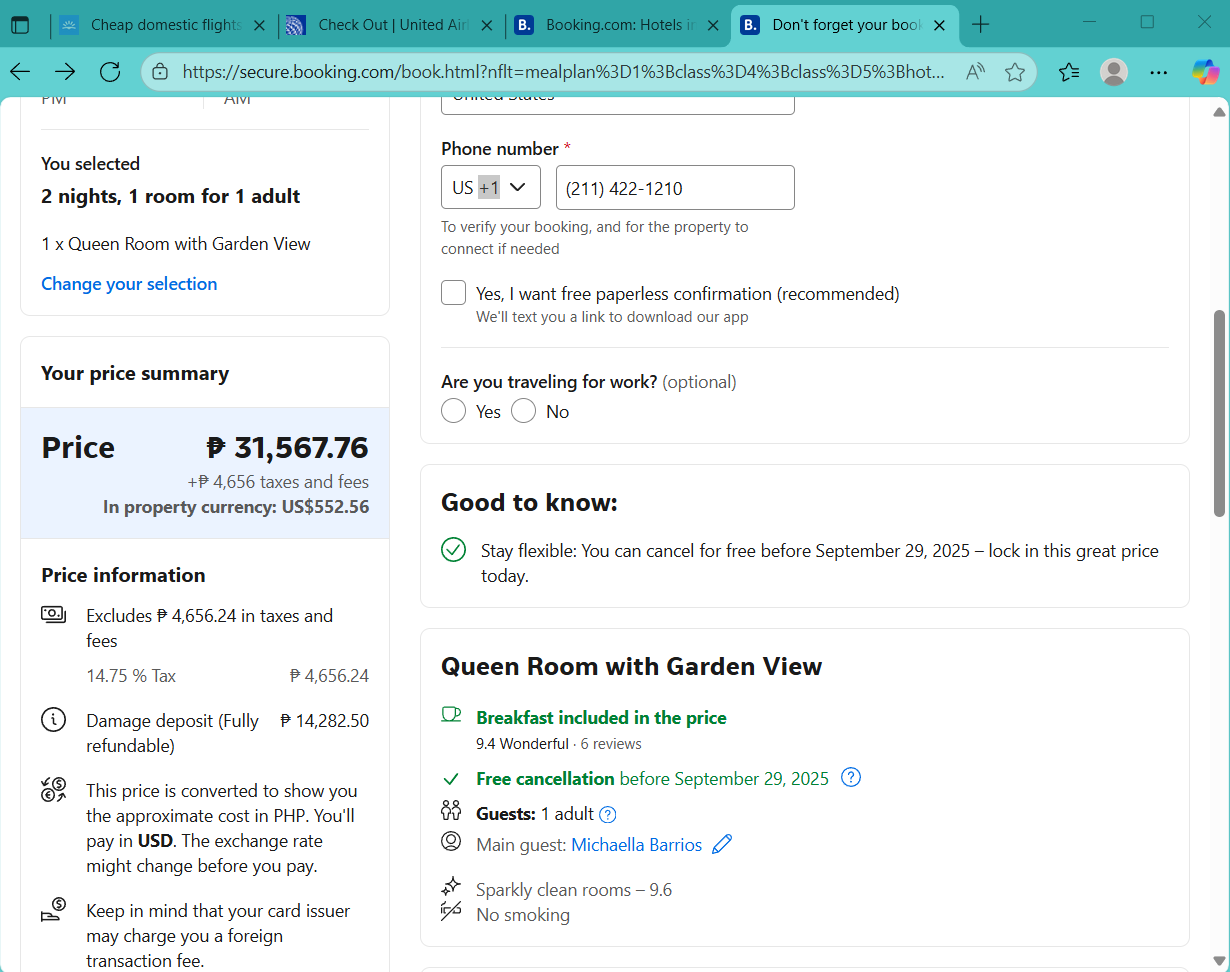
Task: Open the browser profile avatar icon
Action: tap(1113, 72)
